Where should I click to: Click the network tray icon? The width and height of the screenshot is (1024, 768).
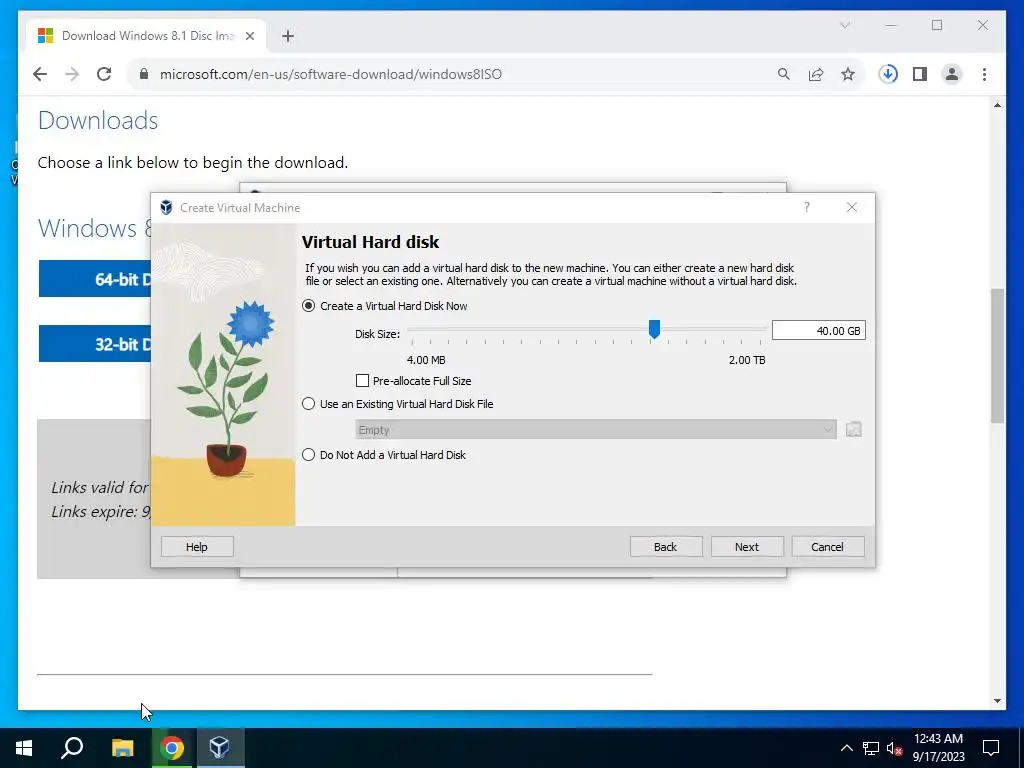click(871, 748)
